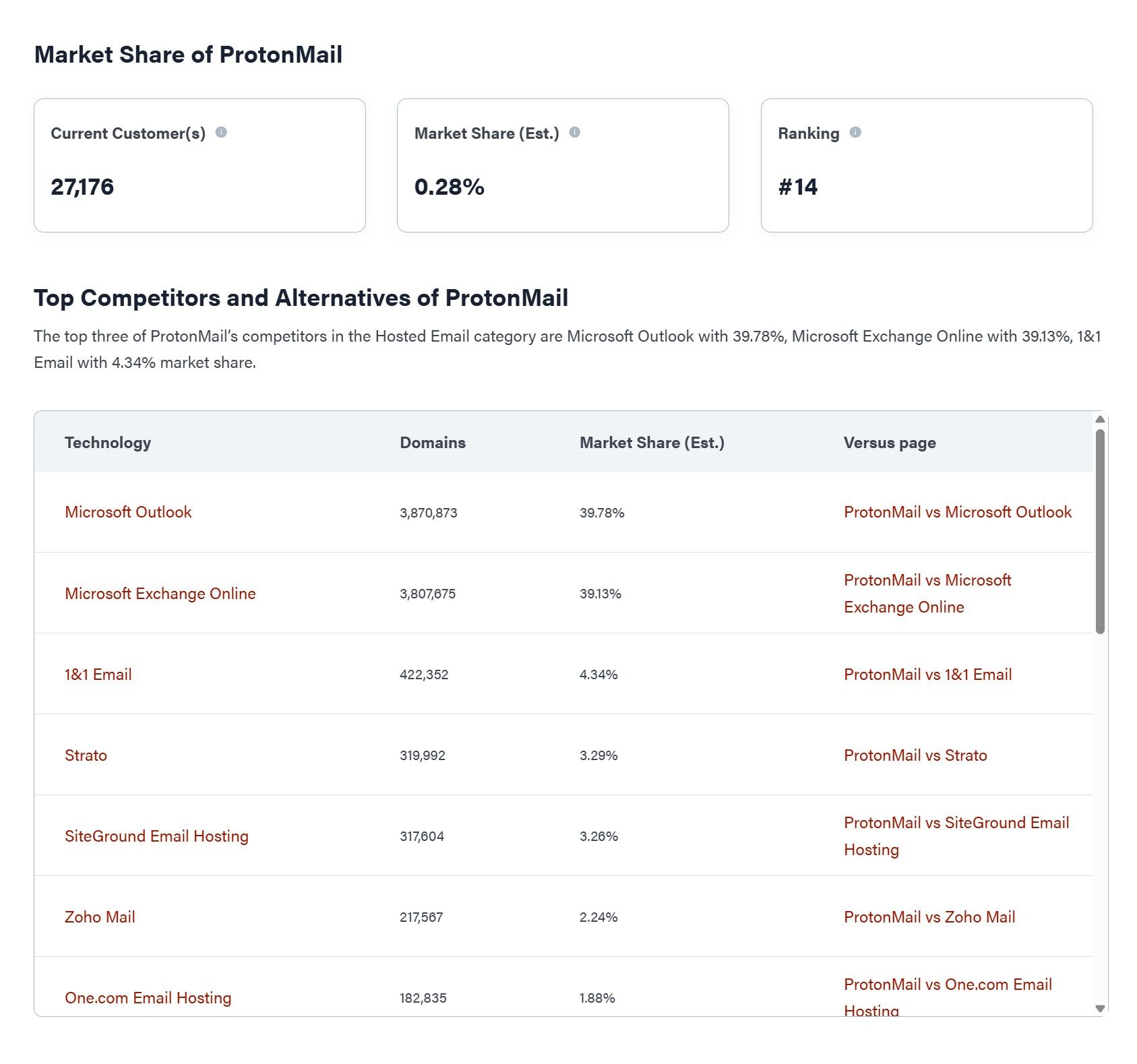This screenshot has height=1064, width=1137.
Task: Open SiteGround Email Hosting link
Action: (156, 836)
